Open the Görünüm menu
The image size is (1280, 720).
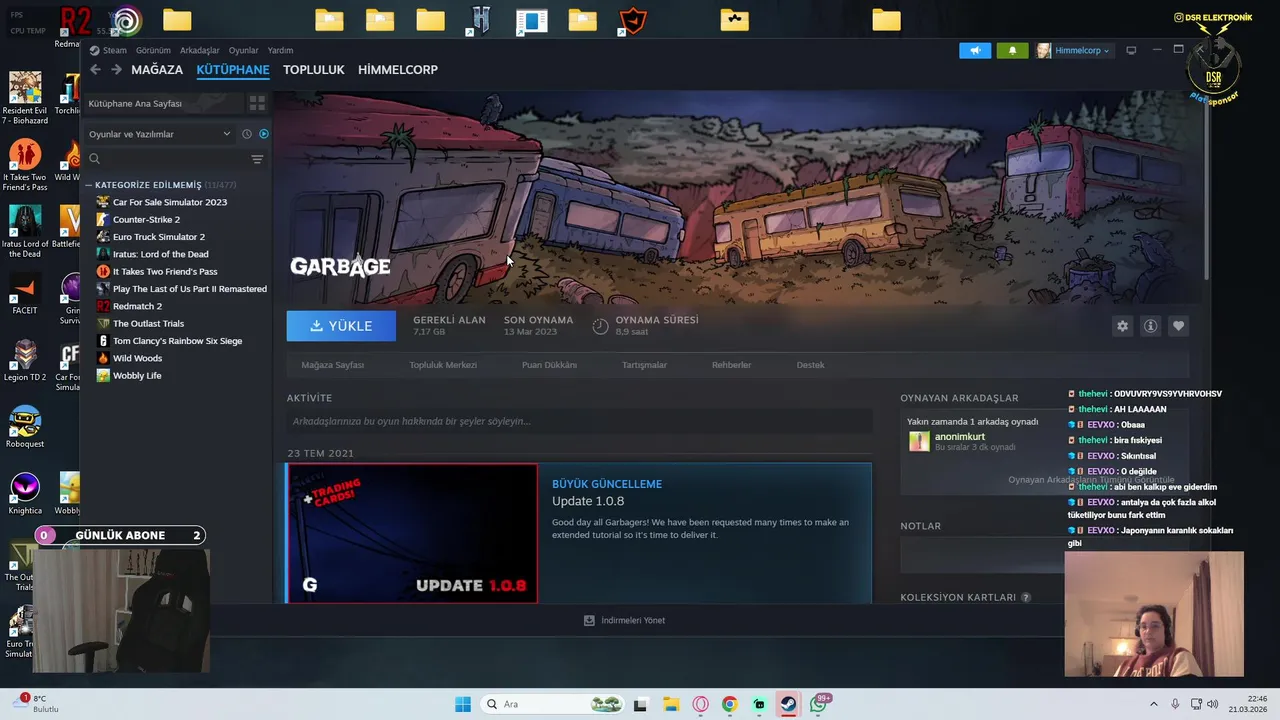[153, 50]
